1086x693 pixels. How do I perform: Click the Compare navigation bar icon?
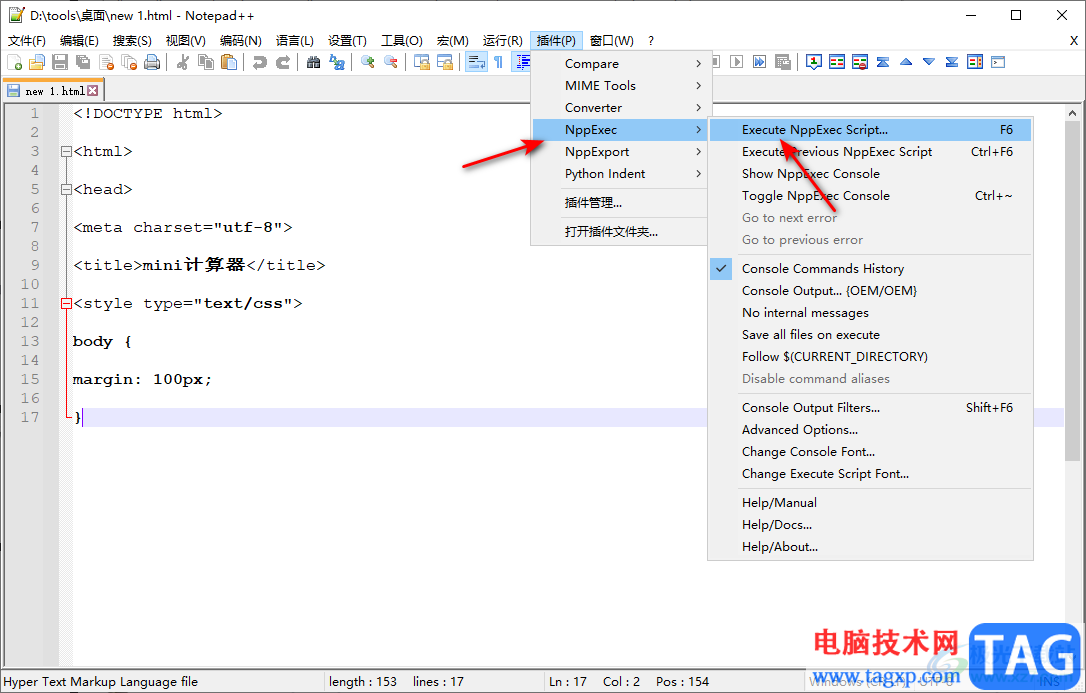coord(974,62)
